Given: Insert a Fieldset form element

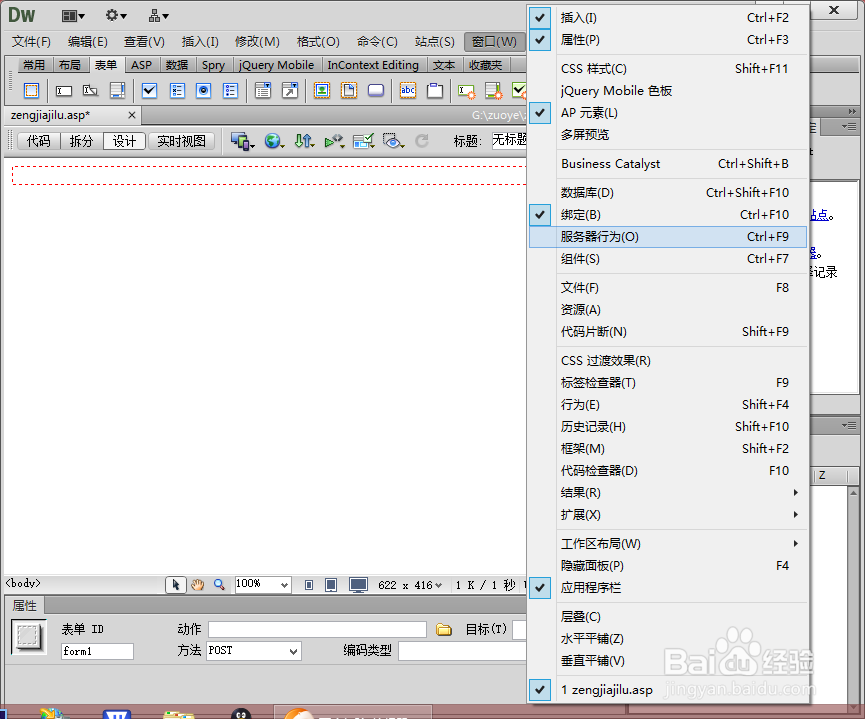Looking at the screenshot, I should pyautogui.click(x=435, y=90).
